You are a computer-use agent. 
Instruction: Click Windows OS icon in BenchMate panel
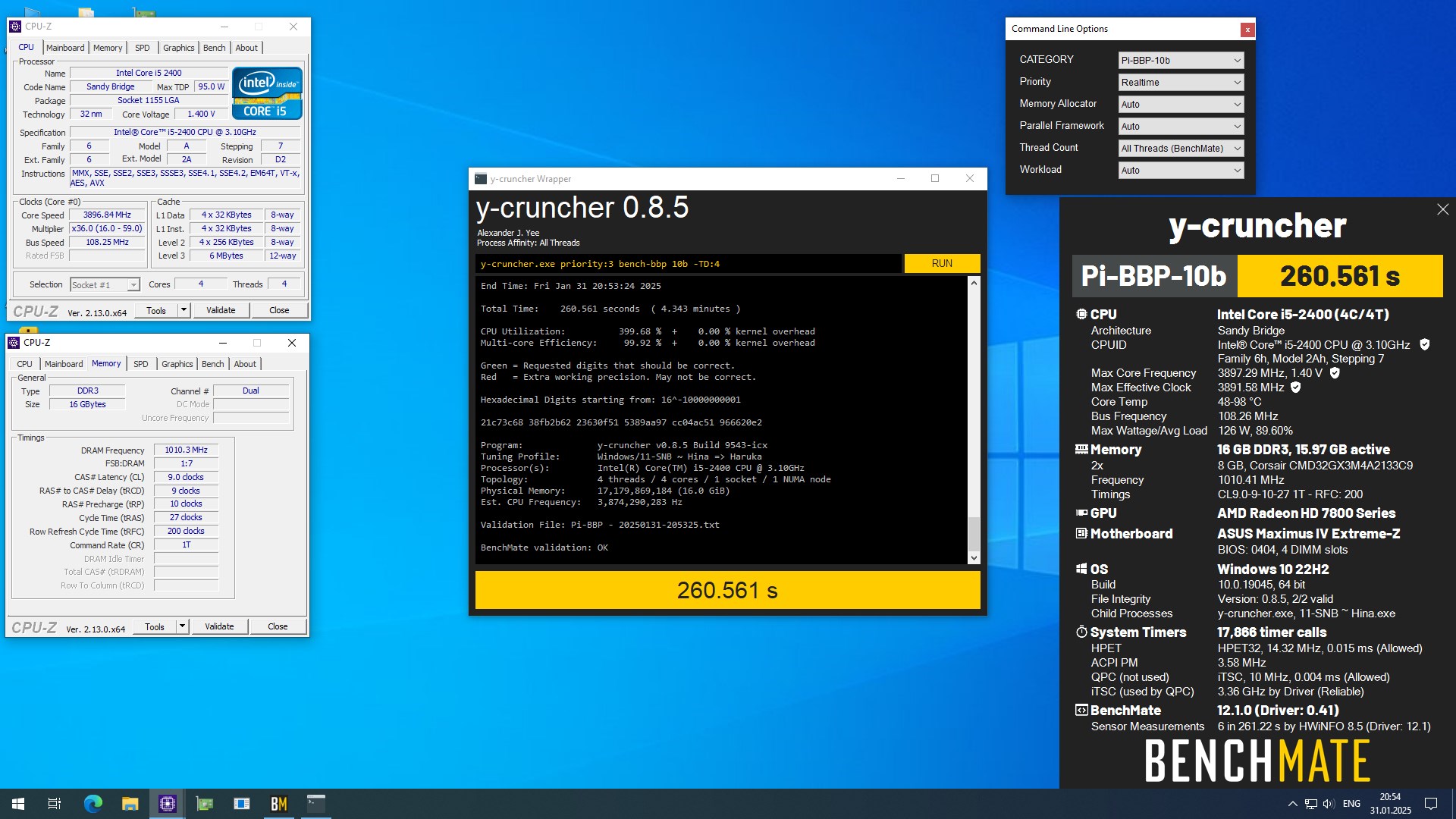point(1081,569)
